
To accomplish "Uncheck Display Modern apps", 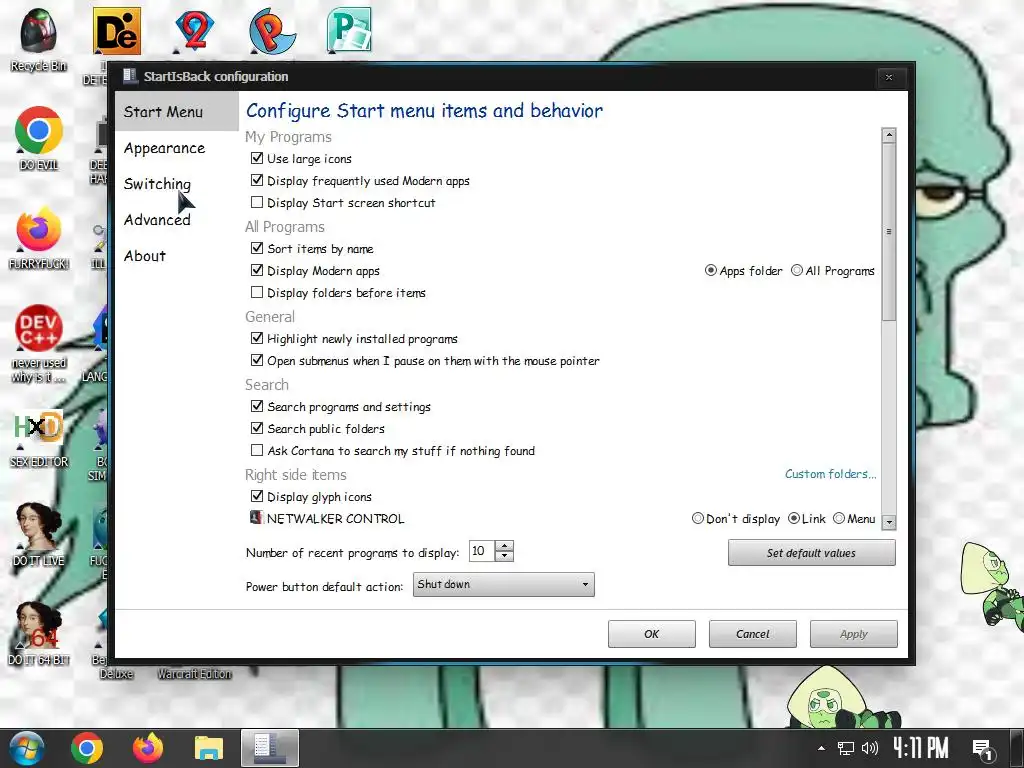I will coord(257,270).
